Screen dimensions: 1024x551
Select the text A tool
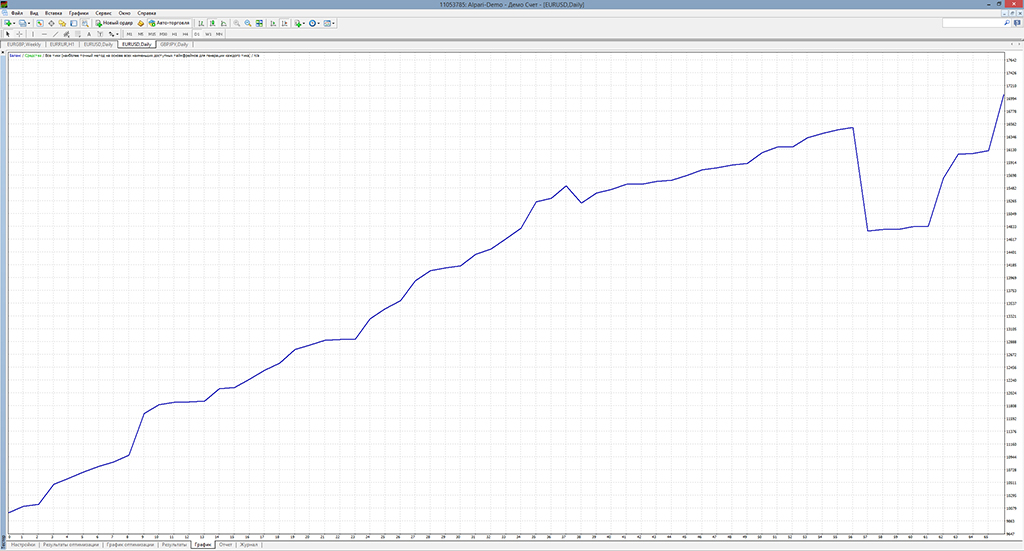pyautogui.click(x=89, y=34)
